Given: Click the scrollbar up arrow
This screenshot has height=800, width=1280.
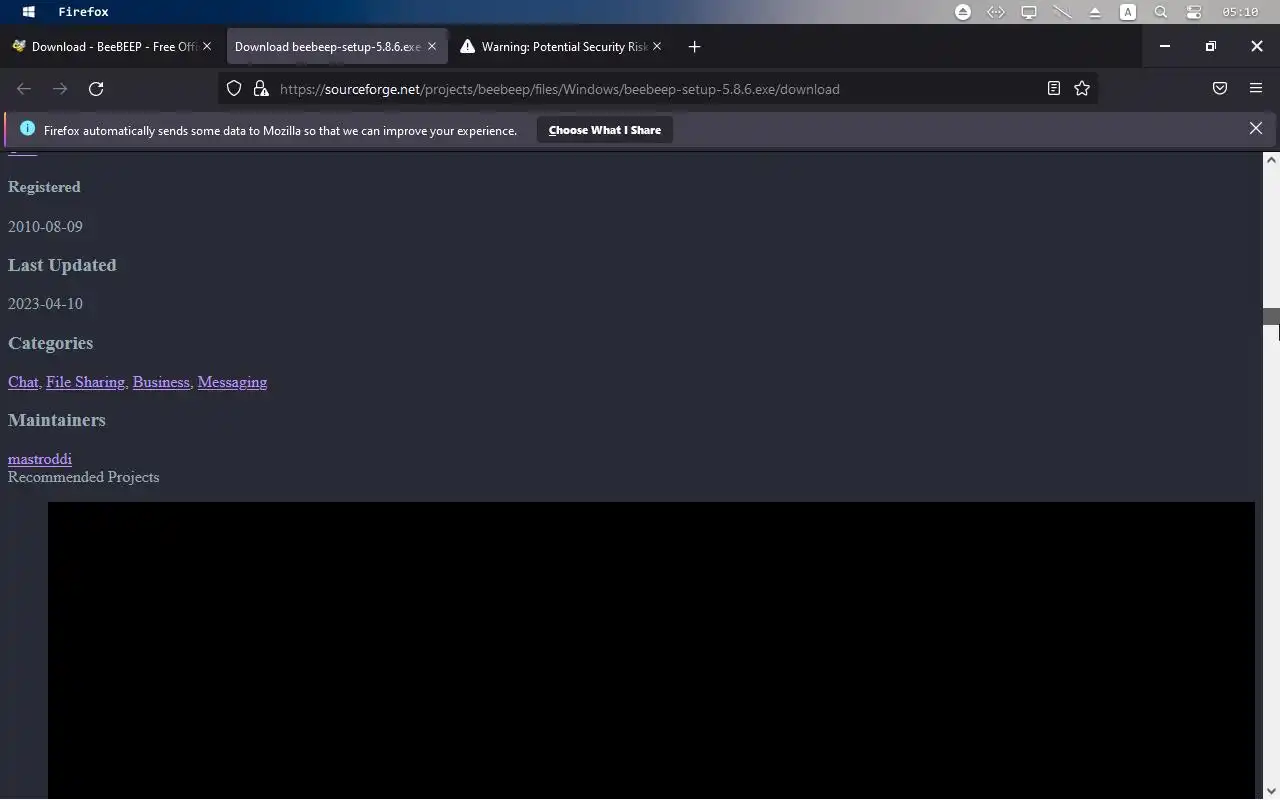Looking at the screenshot, I should click(x=1271, y=160).
